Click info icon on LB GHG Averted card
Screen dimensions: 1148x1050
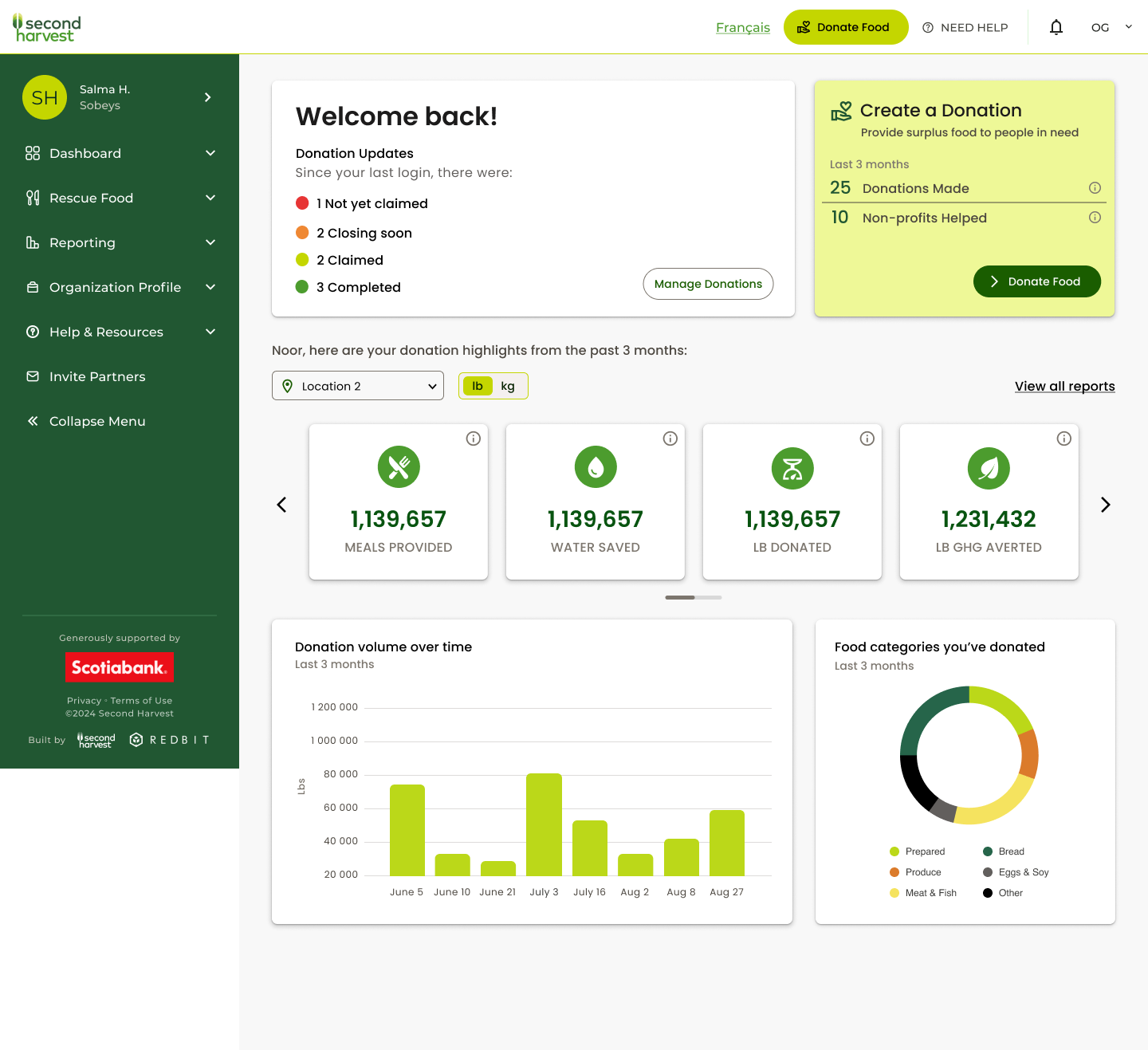coord(1064,438)
